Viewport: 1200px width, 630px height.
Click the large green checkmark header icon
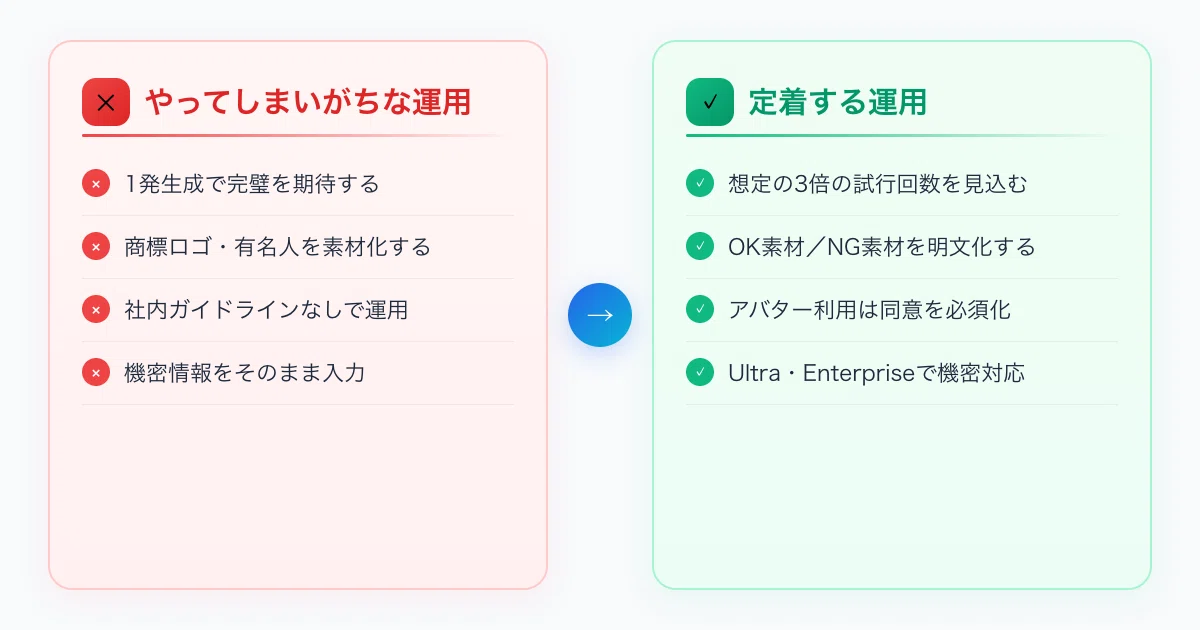pos(710,102)
